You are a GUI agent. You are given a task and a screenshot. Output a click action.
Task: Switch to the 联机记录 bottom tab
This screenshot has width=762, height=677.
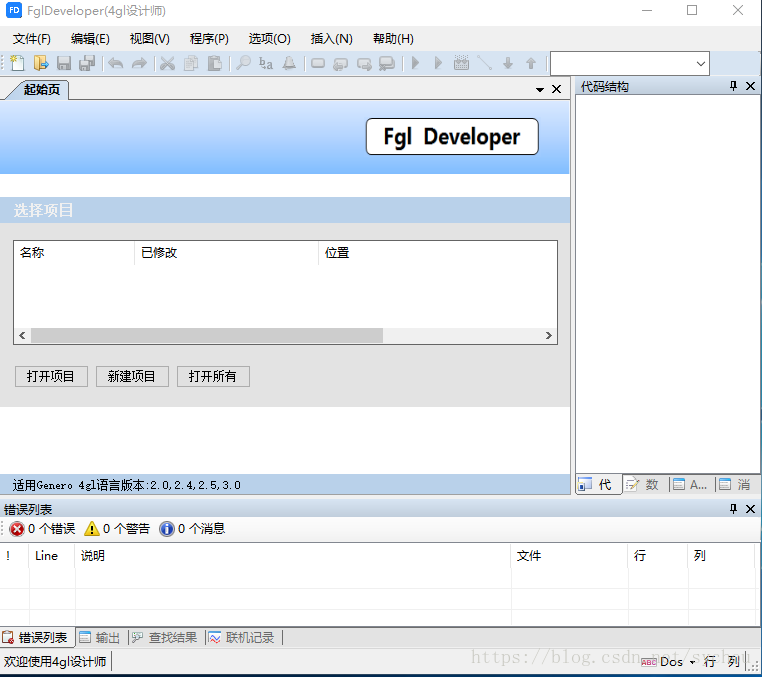[242, 638]
